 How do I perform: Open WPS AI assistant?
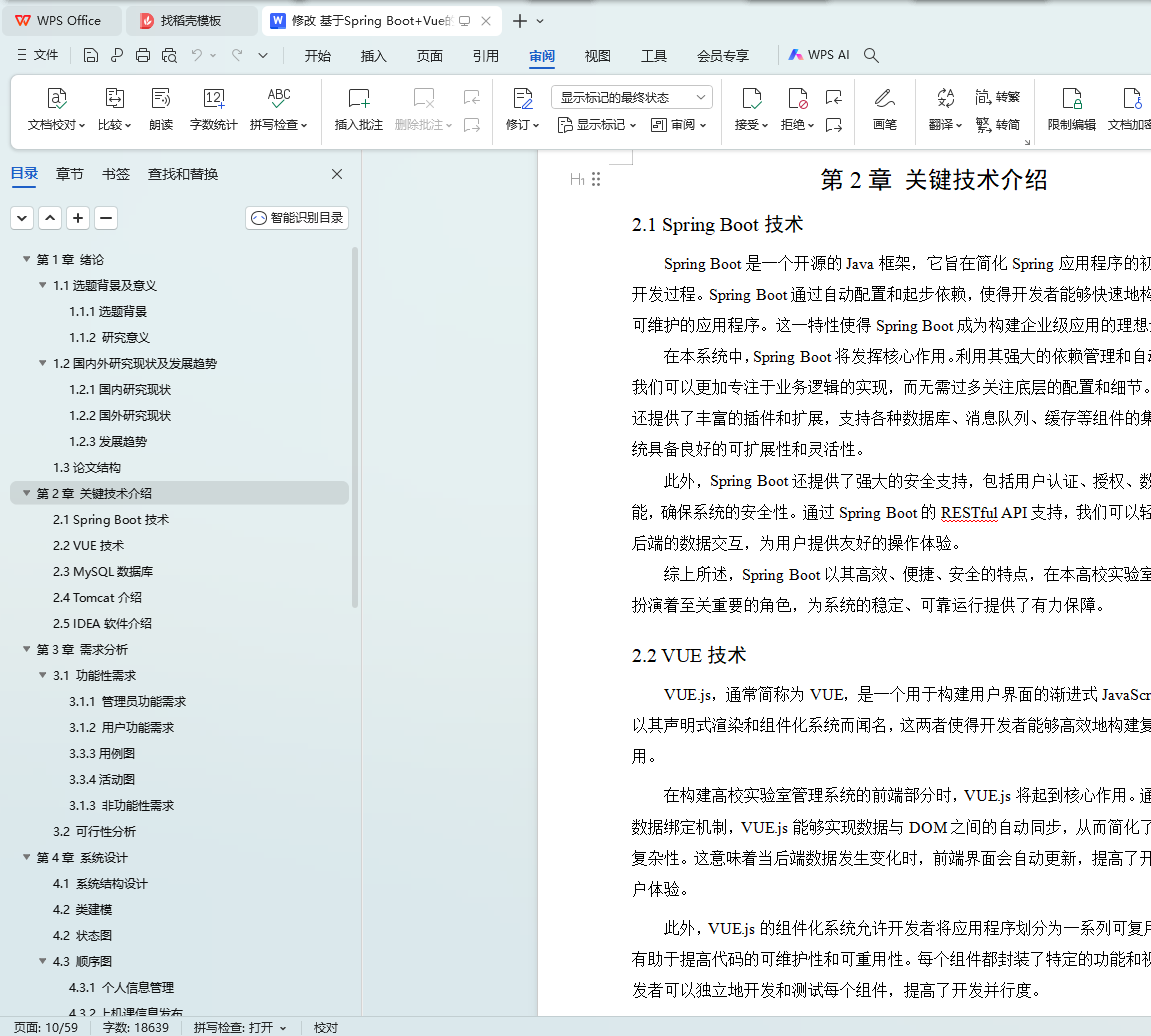coord(818,55)
